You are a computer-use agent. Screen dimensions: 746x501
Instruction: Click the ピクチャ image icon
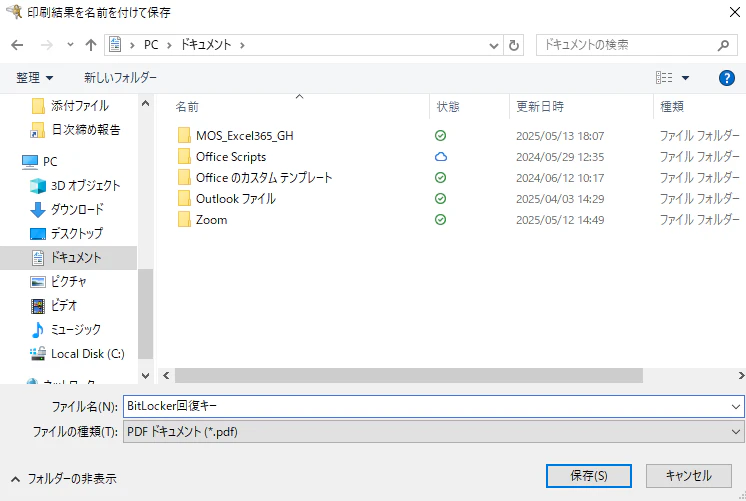tap(38, 282)
